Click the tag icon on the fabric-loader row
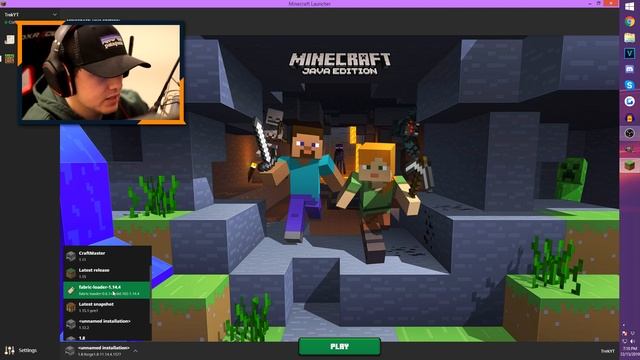This screenshot has height=360, width=640. click(71, 290)
